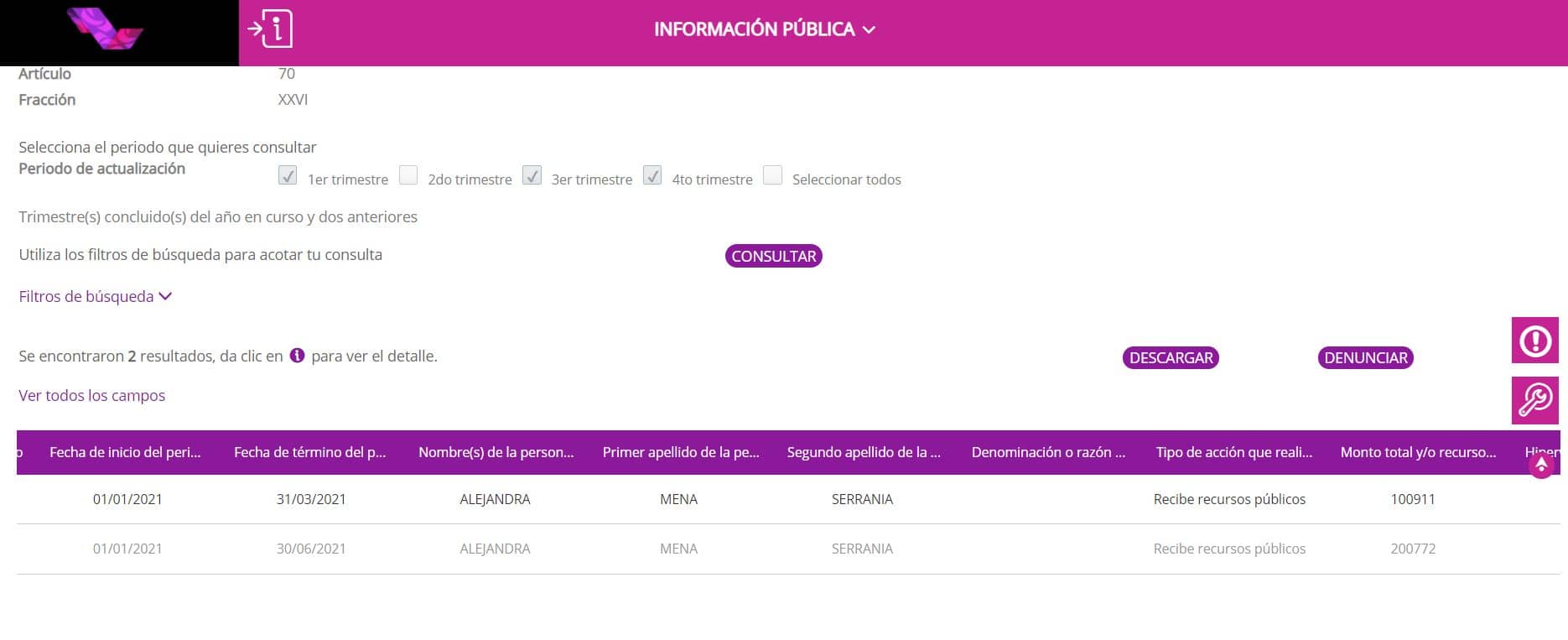Image resolution: width=1568 pixels, height=640 pixels.
Task: Click the scroll-to-top arrow icon
Action: coord(1541,466)
